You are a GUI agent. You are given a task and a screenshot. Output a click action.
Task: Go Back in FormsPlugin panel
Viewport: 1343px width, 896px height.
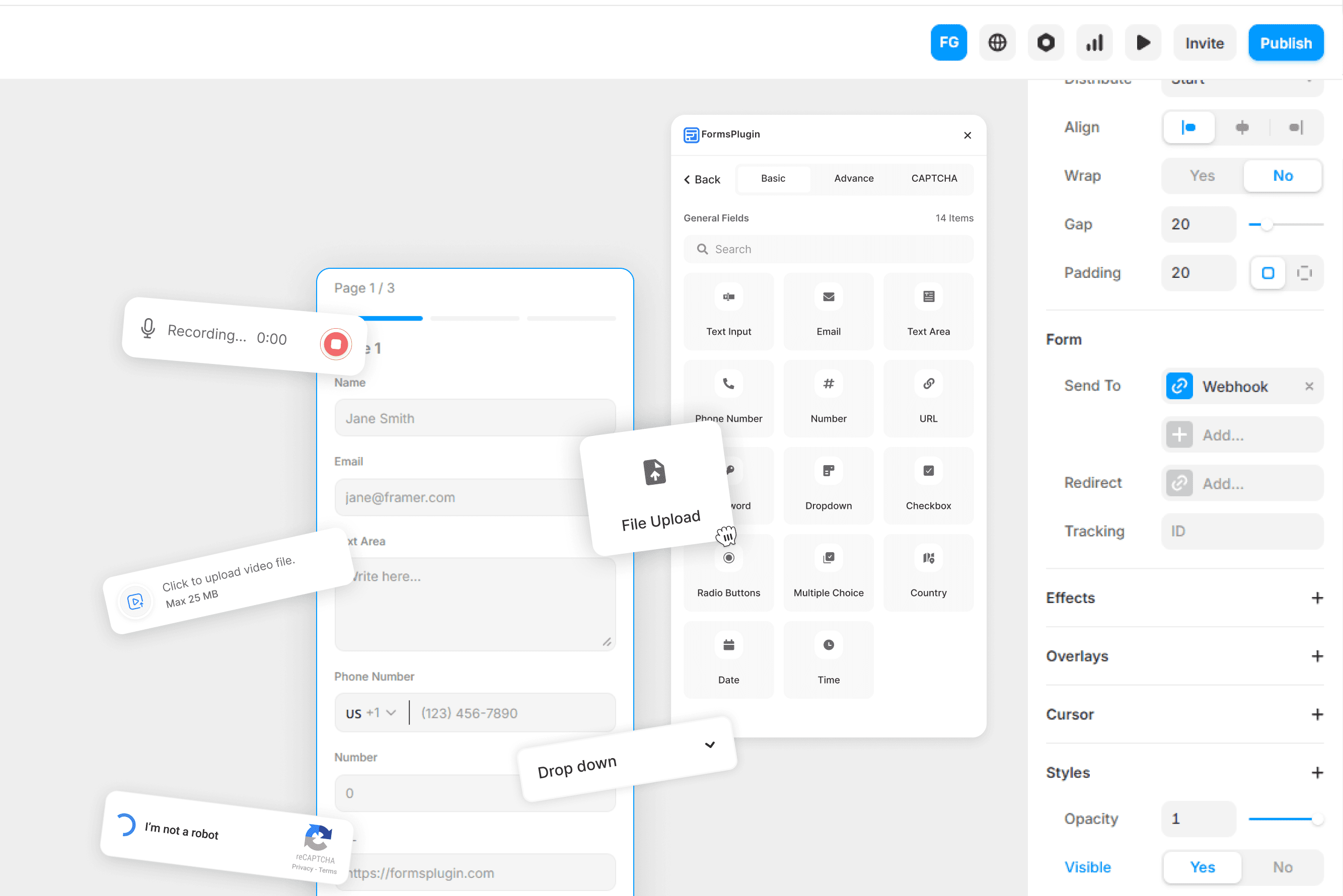coord(702,179)
